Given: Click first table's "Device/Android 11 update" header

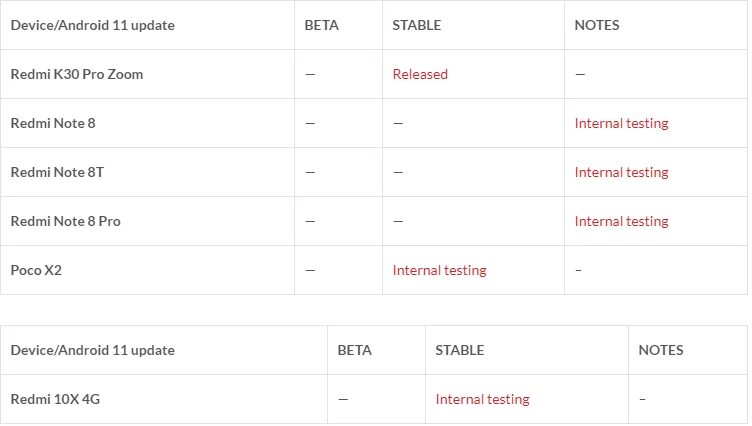Looking at the screenshot, I should coord(92,25).
